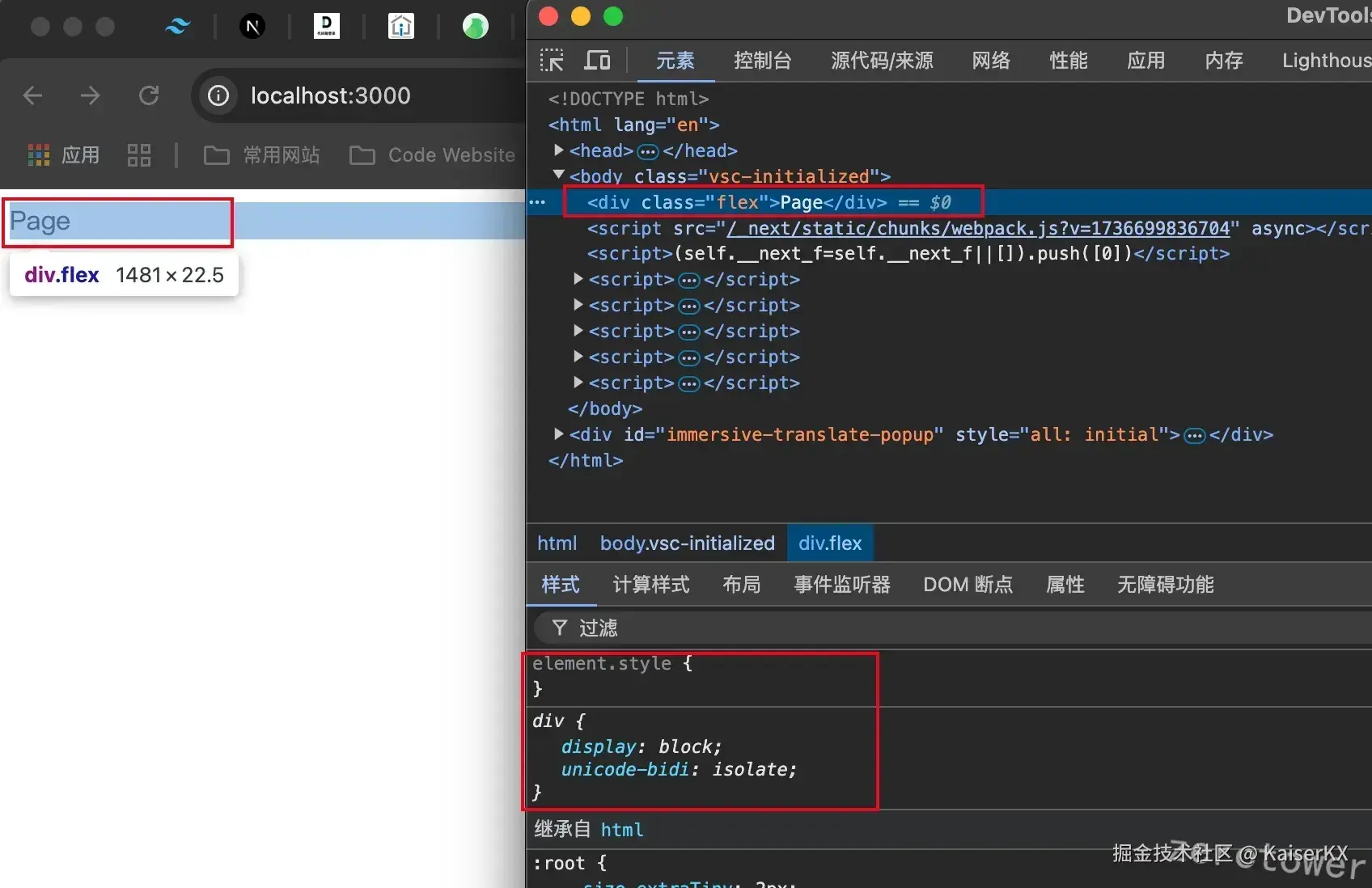
Task: Switch to the 样式 tab
Action: [x=561, y=585]
